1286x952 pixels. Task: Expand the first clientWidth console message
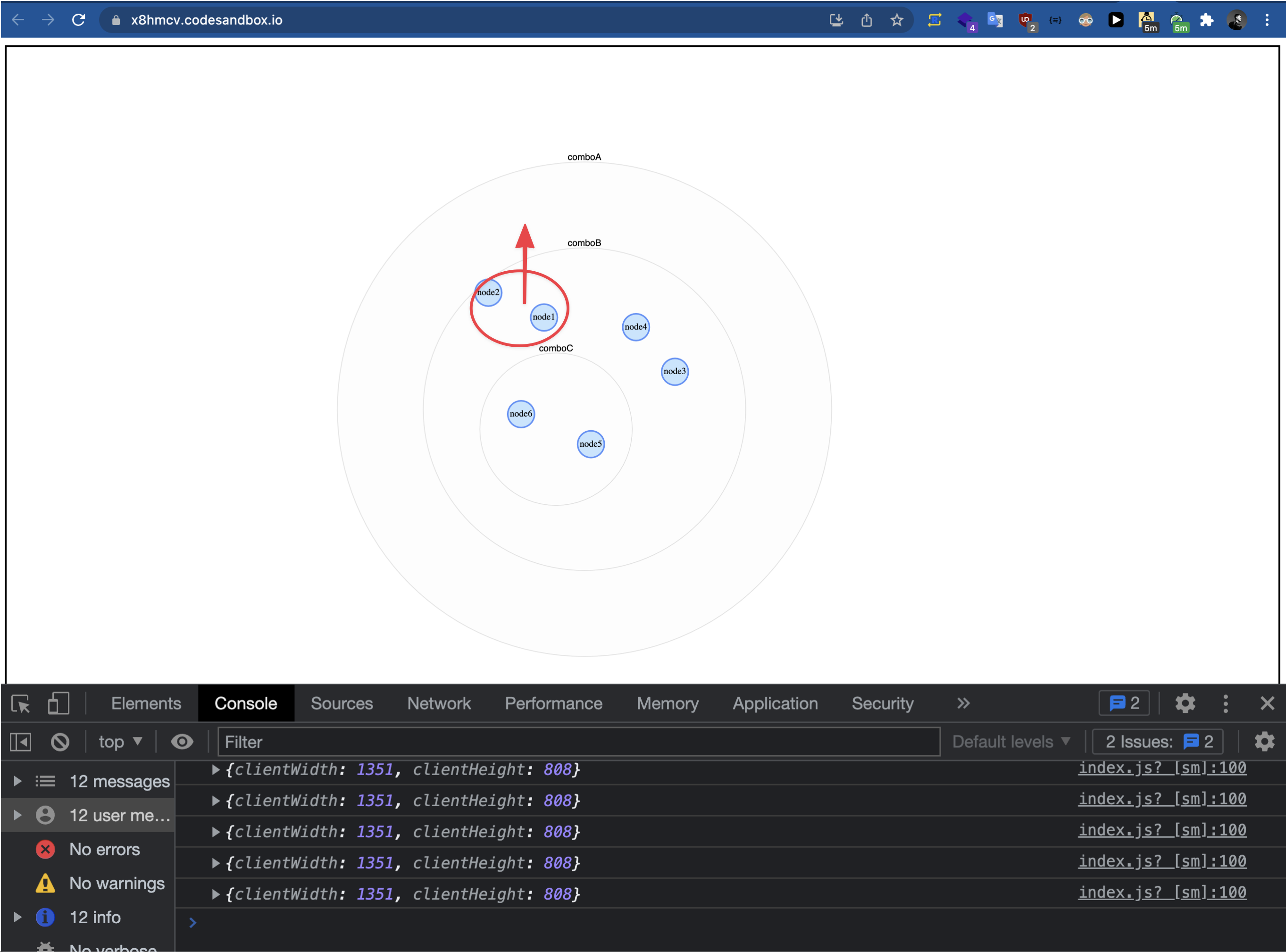[x=216, y=769]
